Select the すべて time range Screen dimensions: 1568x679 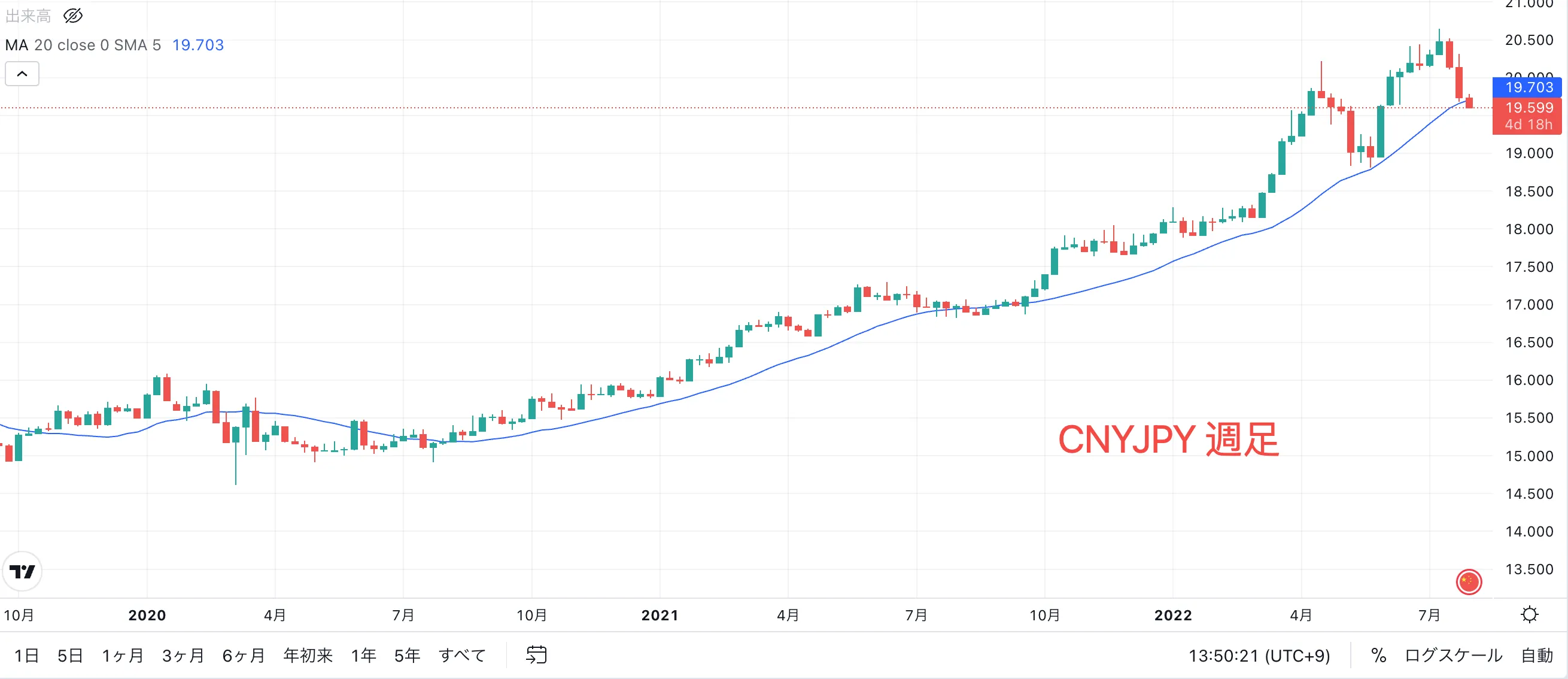click(x=462, y=656)
